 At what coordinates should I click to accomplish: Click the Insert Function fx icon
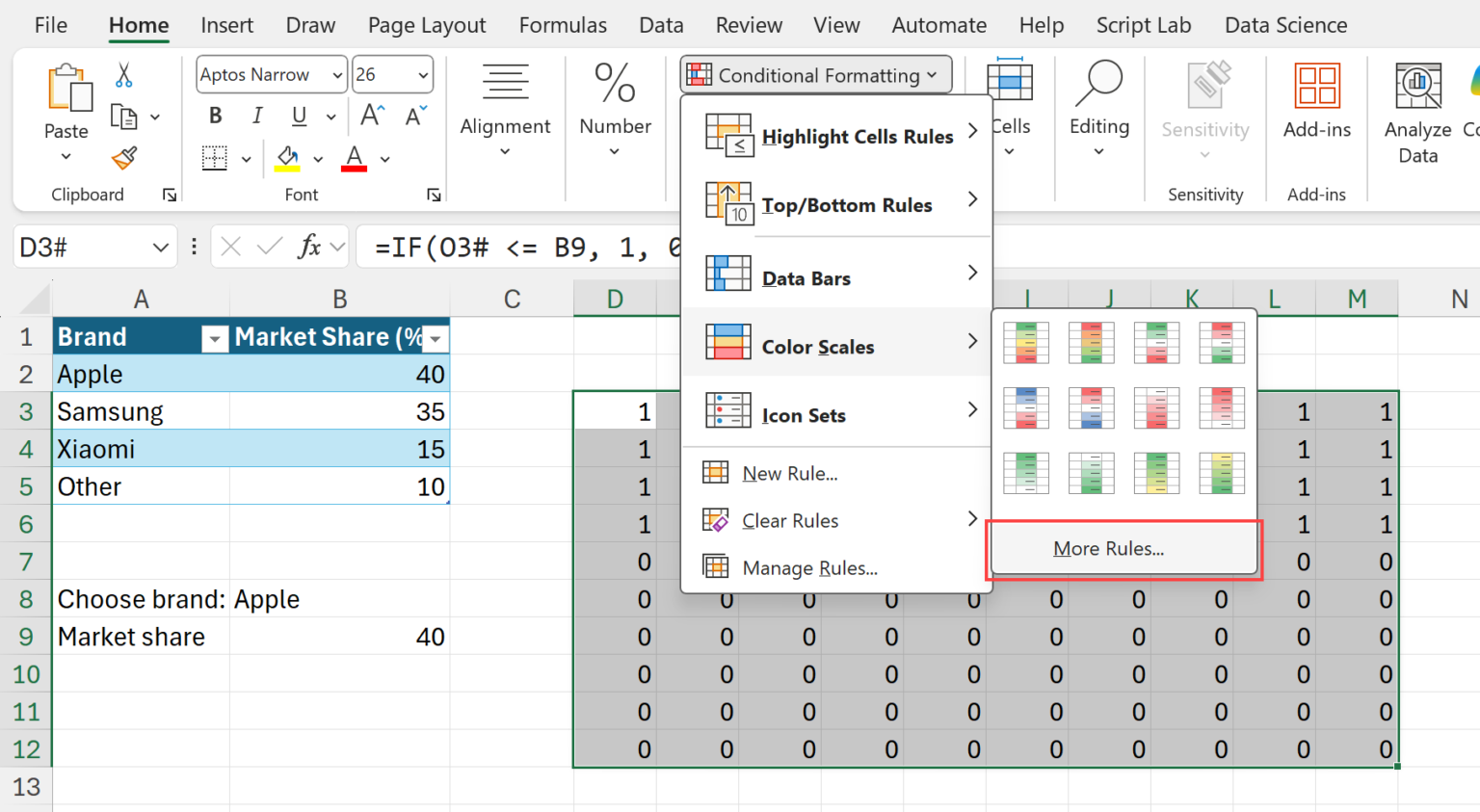pyautogui.click(x=309, y=248)
